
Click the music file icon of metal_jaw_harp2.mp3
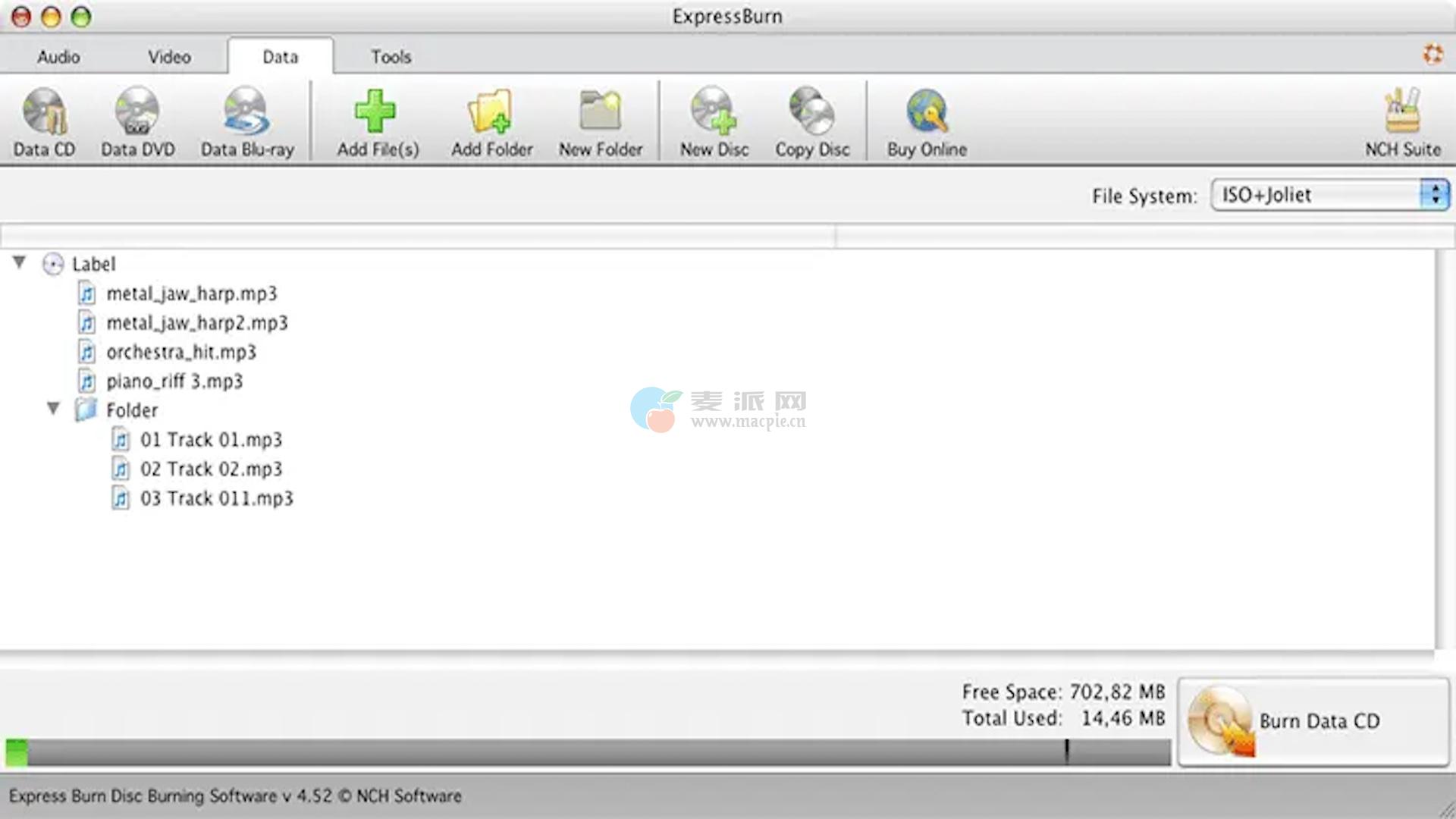[87, 323]
